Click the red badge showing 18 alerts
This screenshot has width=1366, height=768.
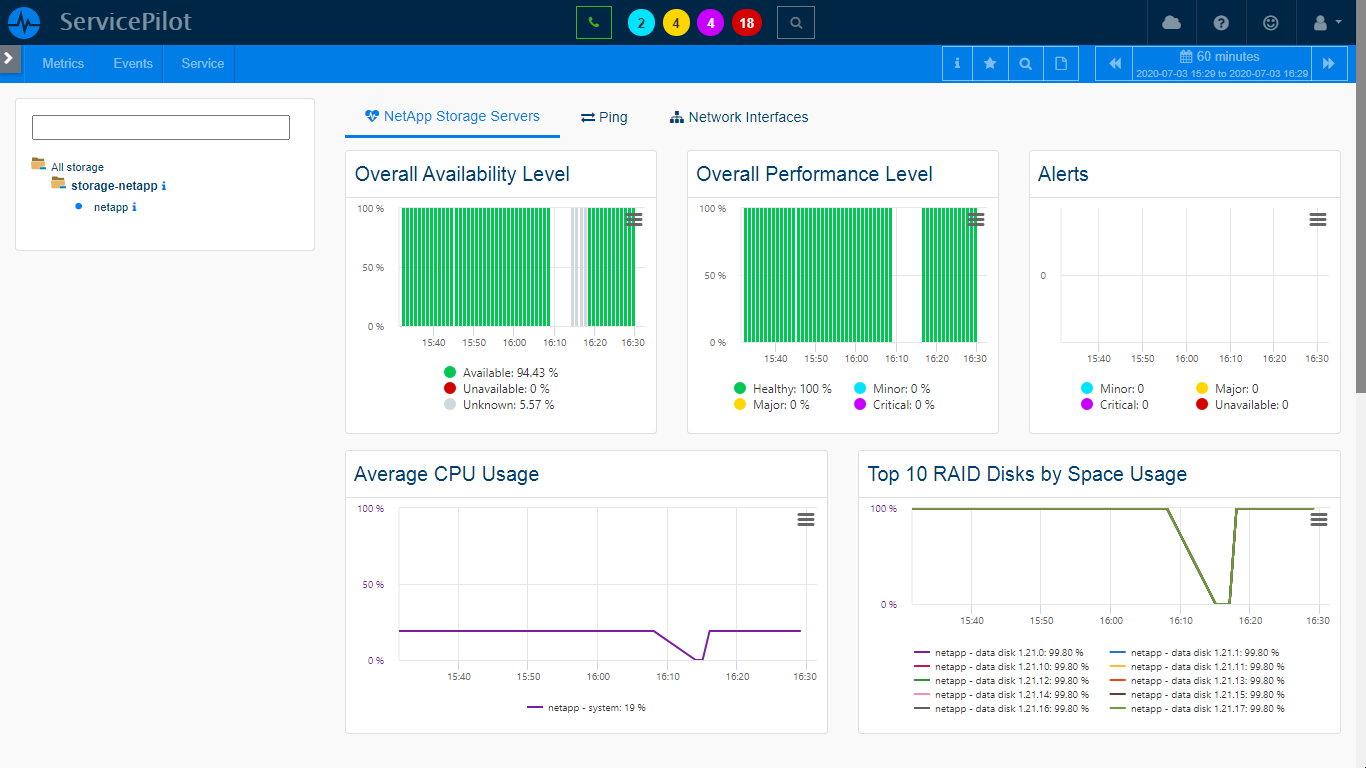746,22
